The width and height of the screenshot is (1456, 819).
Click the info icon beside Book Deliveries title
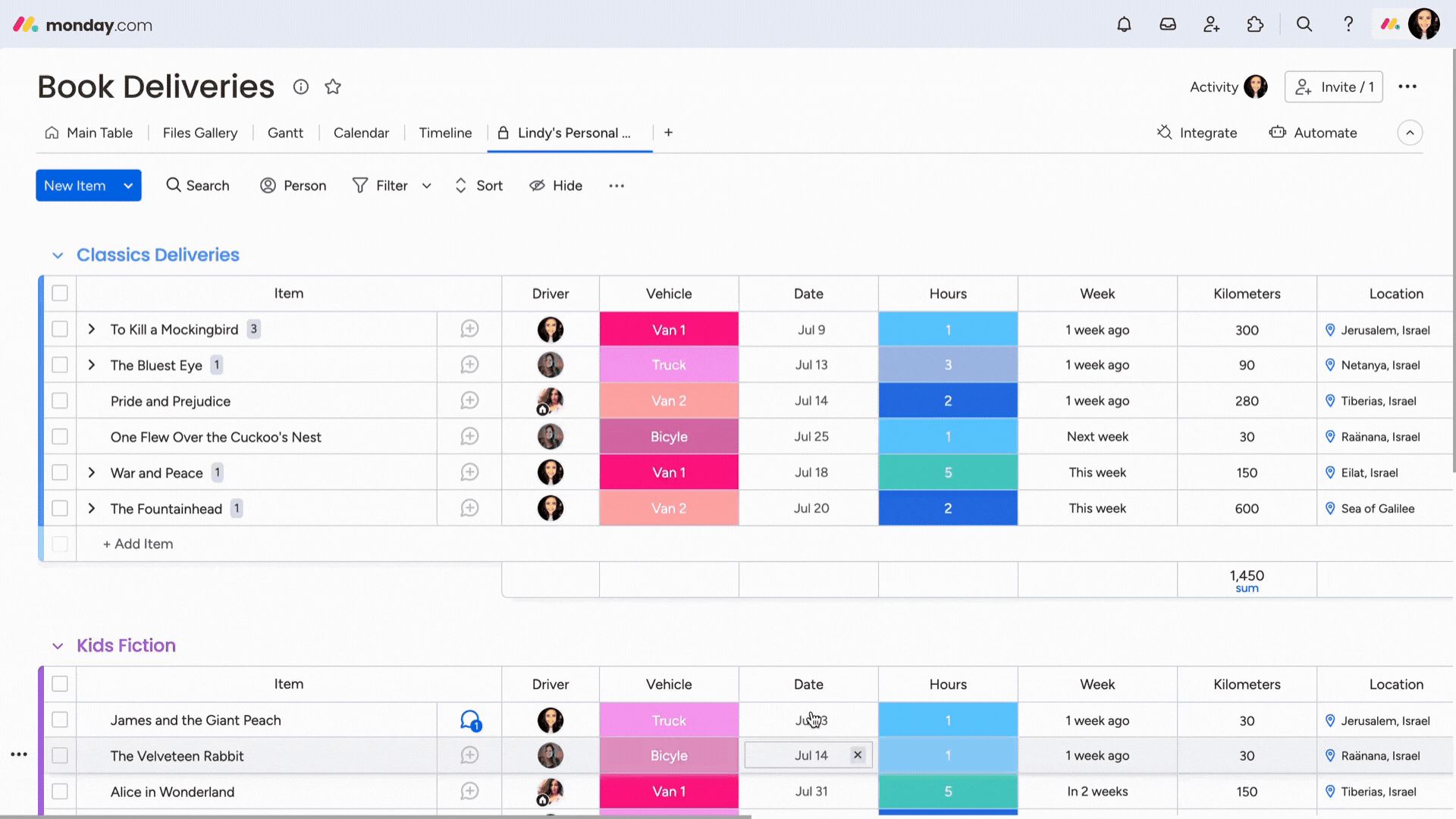tap(301, 86)
